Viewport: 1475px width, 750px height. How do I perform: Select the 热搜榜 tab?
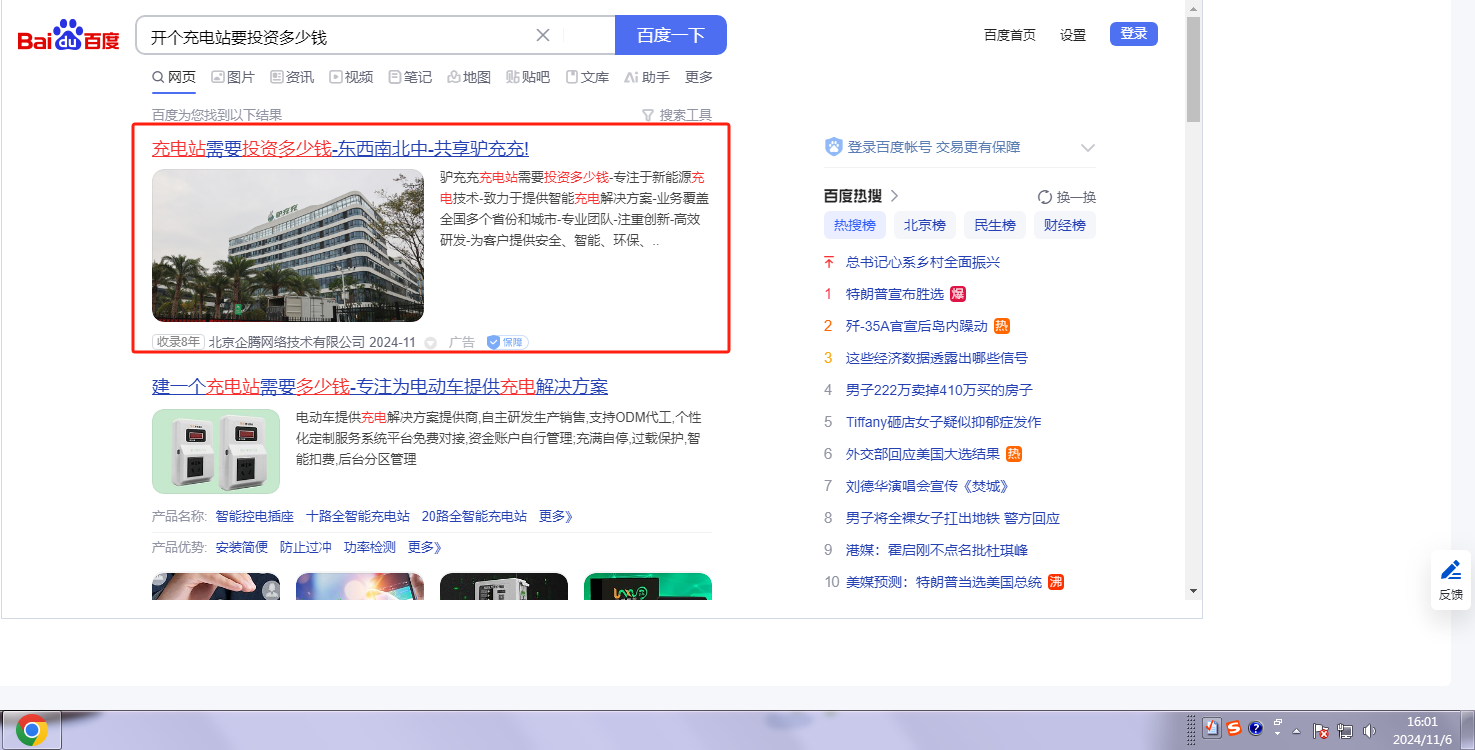855,225
